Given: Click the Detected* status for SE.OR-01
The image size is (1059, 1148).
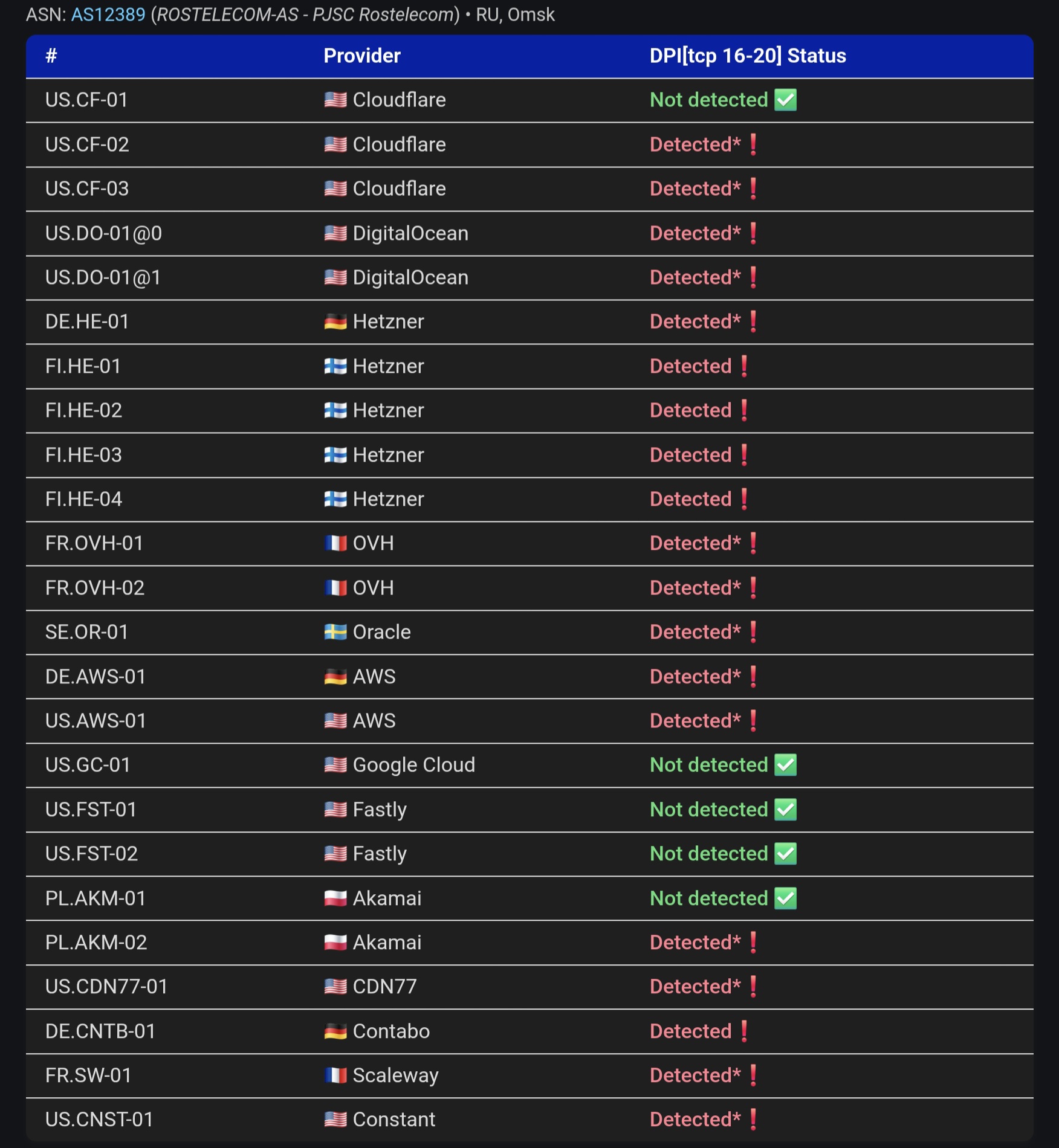Looking at the screenshot, I should [x=695, y=632].
